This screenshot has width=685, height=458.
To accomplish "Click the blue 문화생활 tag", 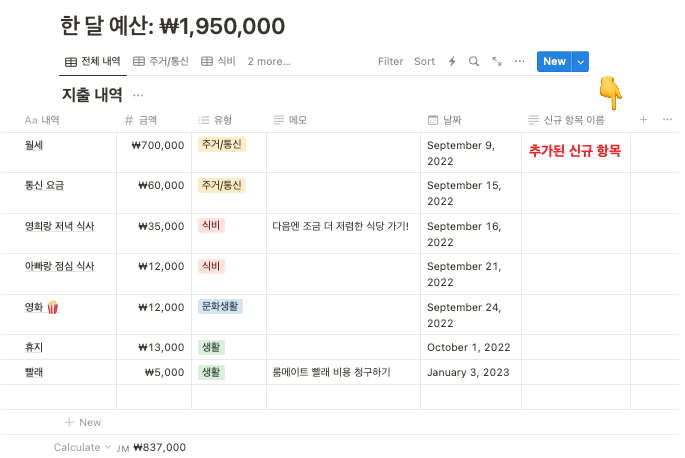I will click(220, 306).
